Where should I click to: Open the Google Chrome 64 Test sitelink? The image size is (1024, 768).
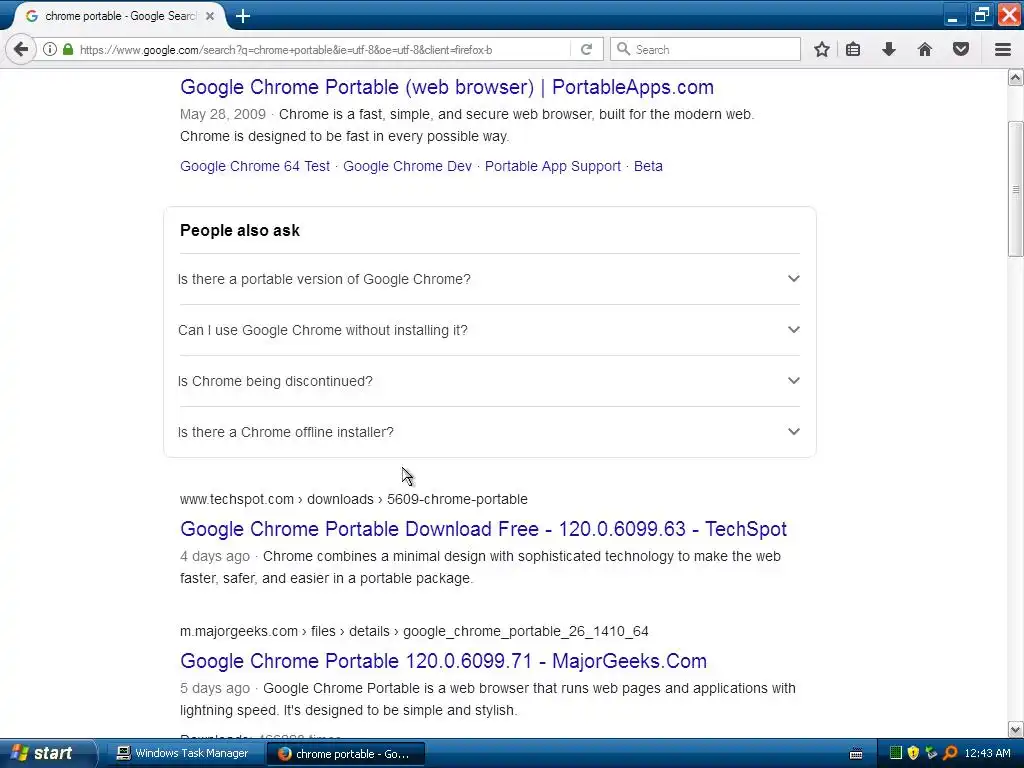coord(255,166)
